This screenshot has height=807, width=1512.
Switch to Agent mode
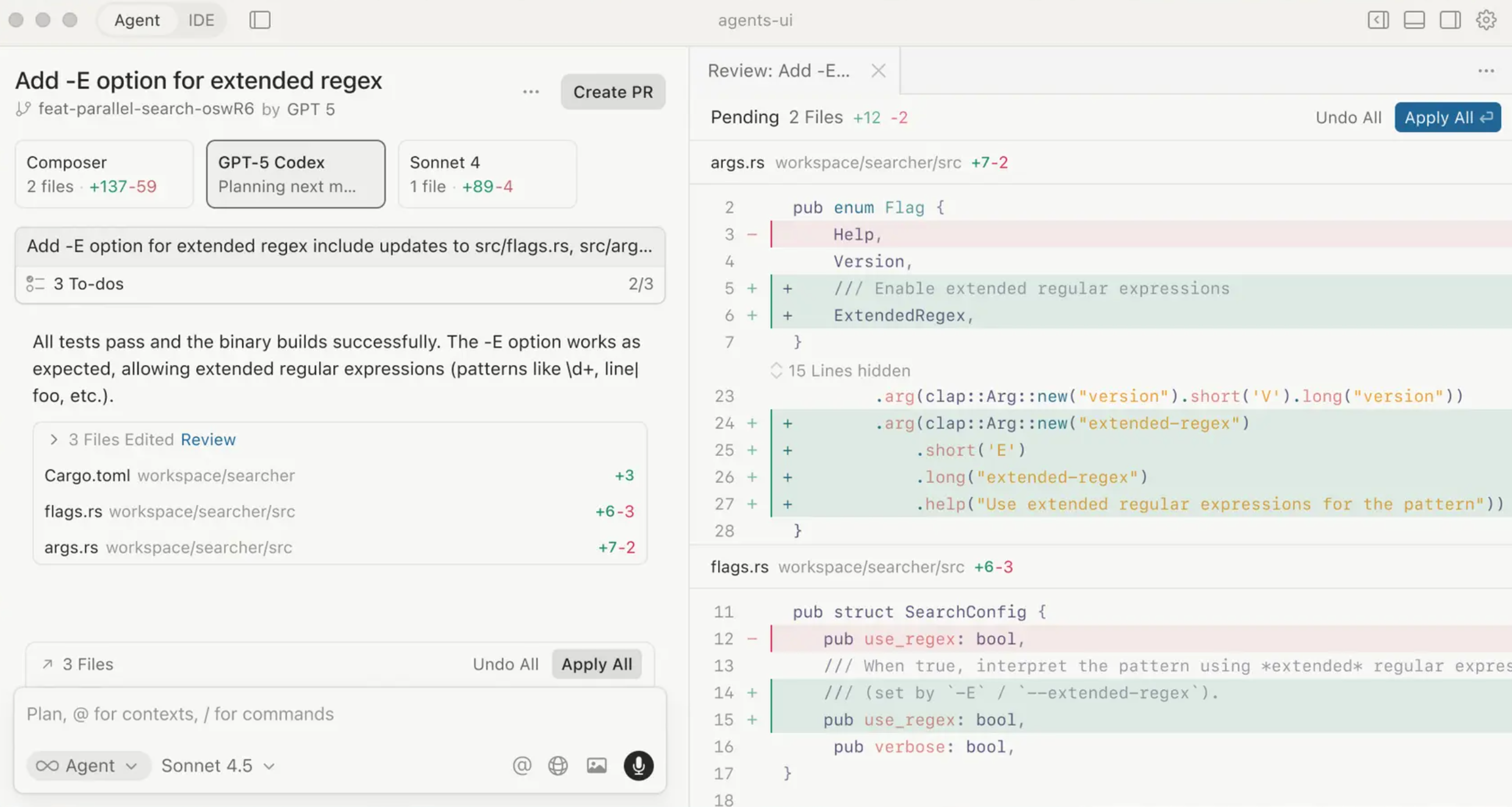tap(137, 20)
